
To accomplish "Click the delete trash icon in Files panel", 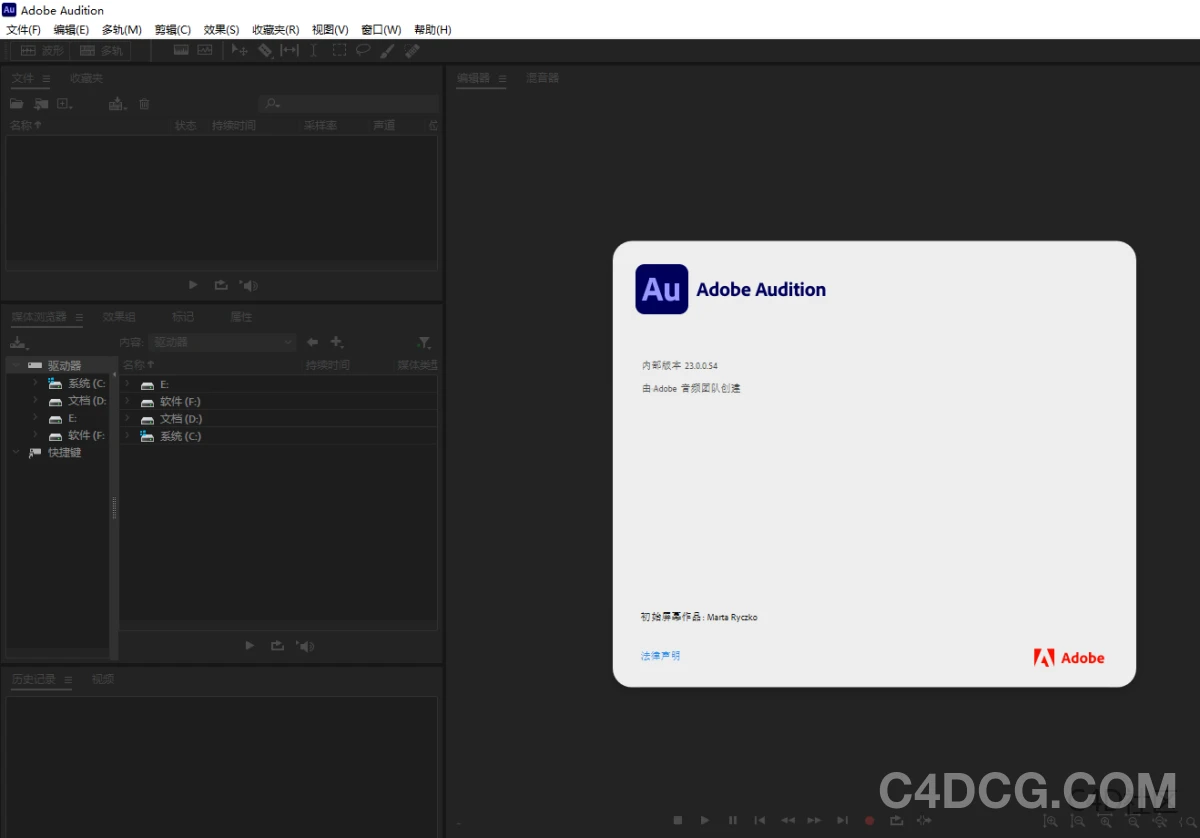I will 143,103.
